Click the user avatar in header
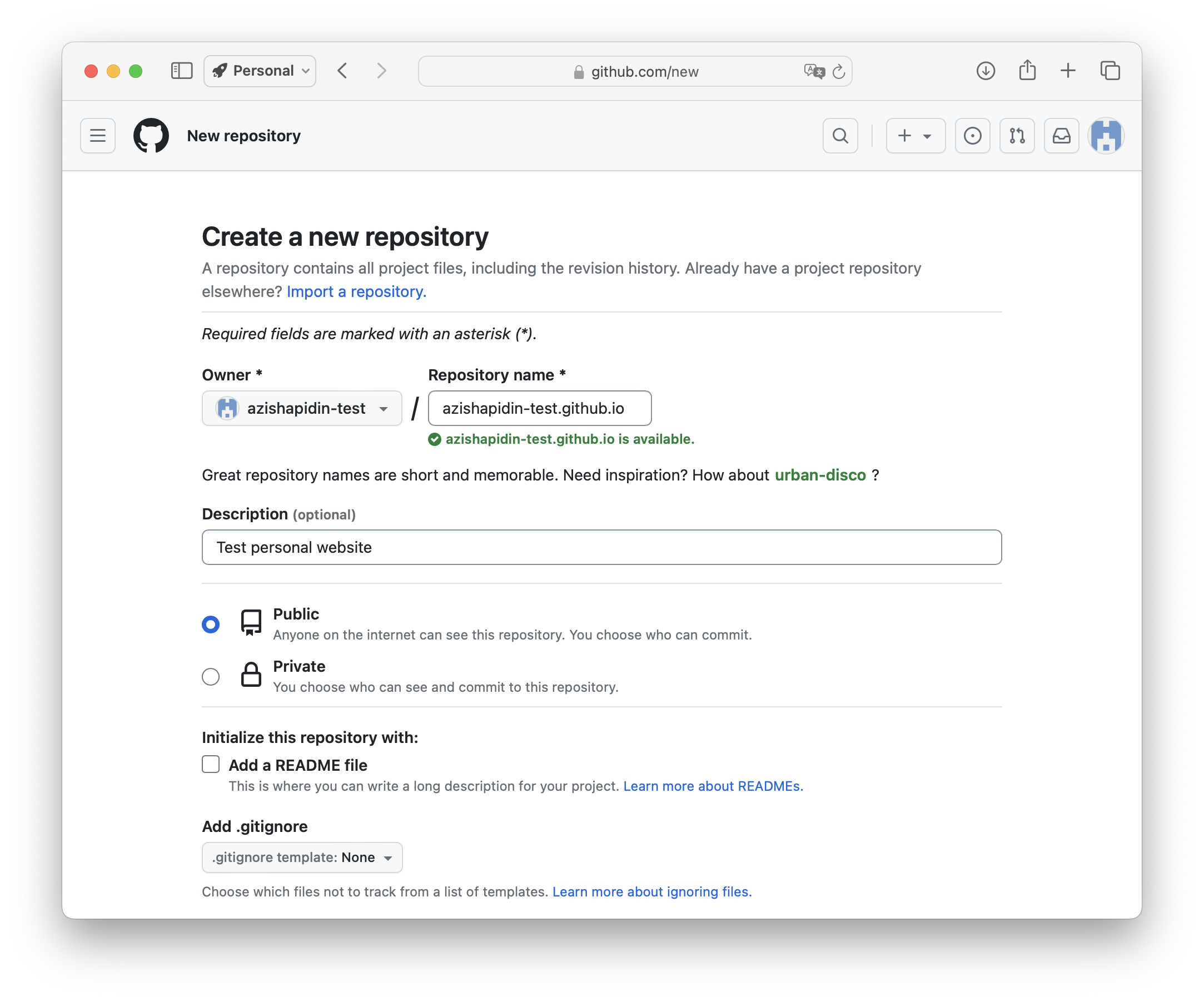This screenshot has height=1001, width=1204. point(1106,136)
